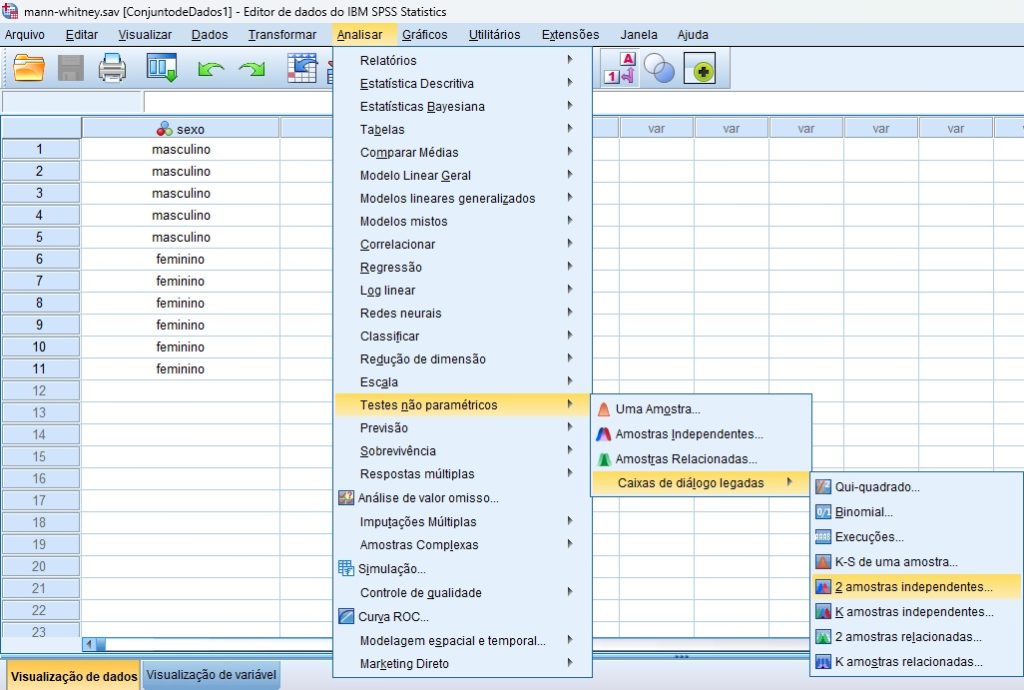The image size is (1024, 690).
Task: Click the Use Variable Sets circles icon
Action: point(658,68)
